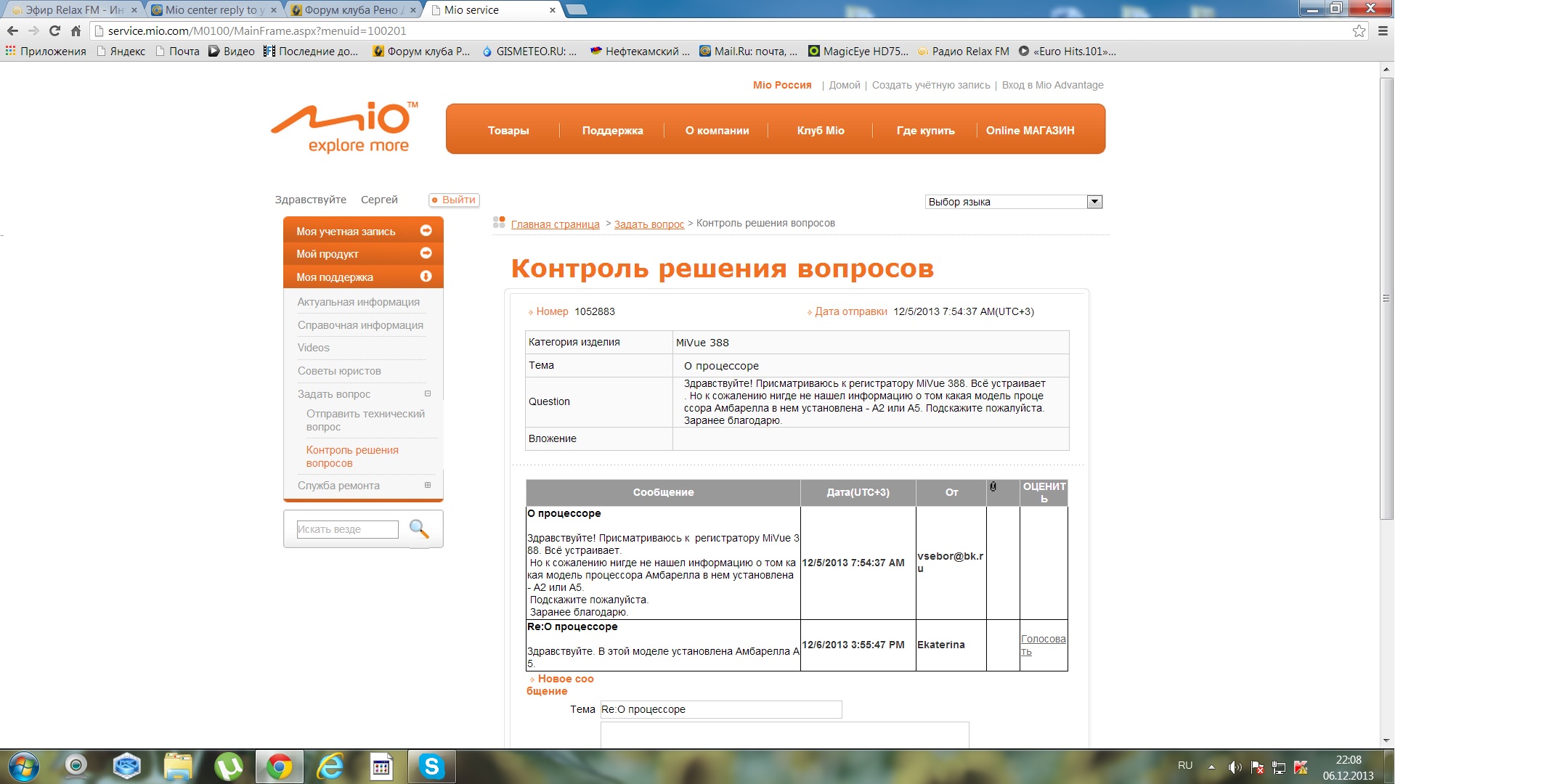This screenshot has height=784, width=1557.
Task: Open Chrome menu hamburger icon
Action: 1383,30
